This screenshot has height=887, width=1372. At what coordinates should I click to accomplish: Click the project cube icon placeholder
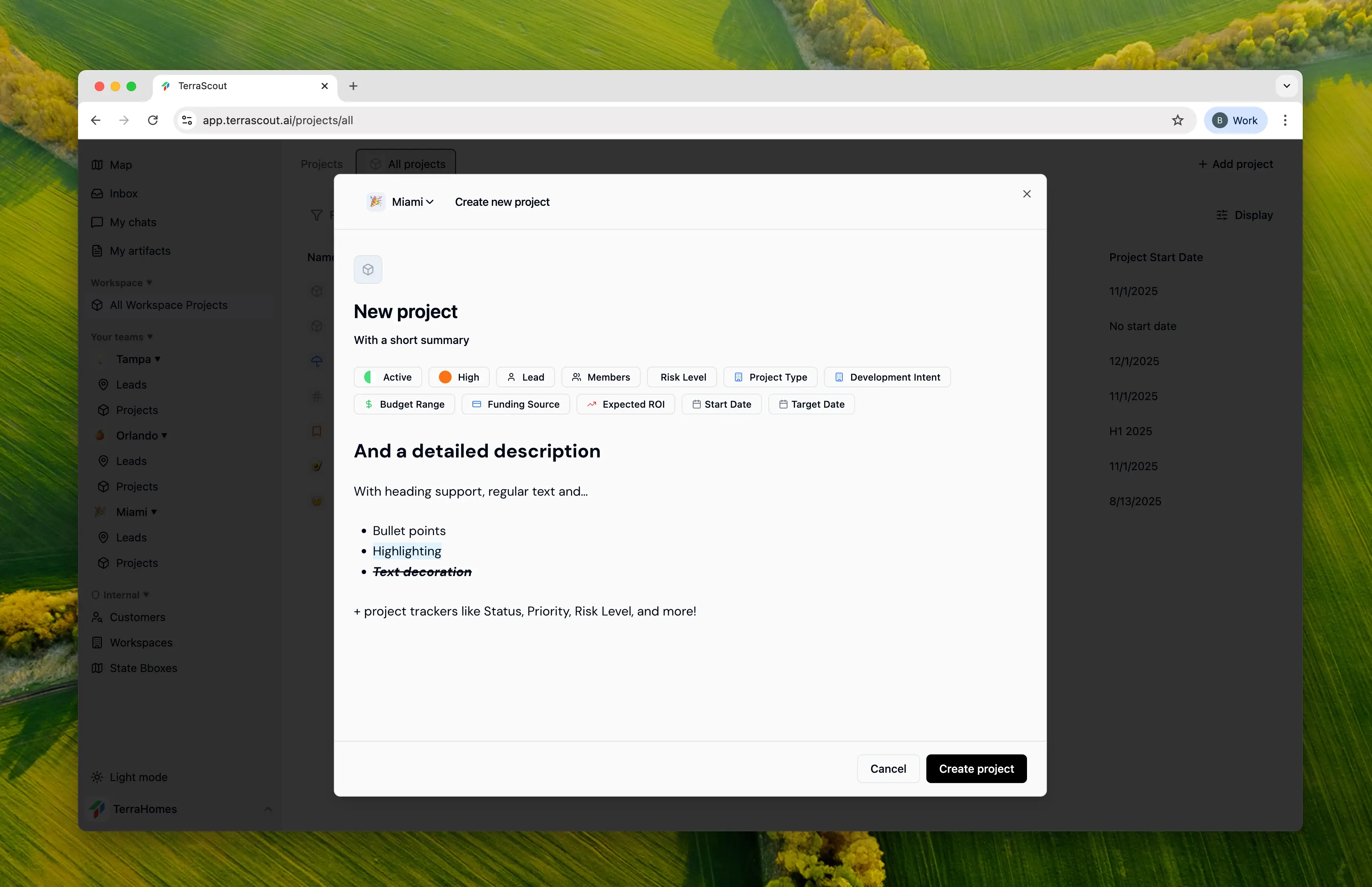pyautogui.click(x=368, y=270)
